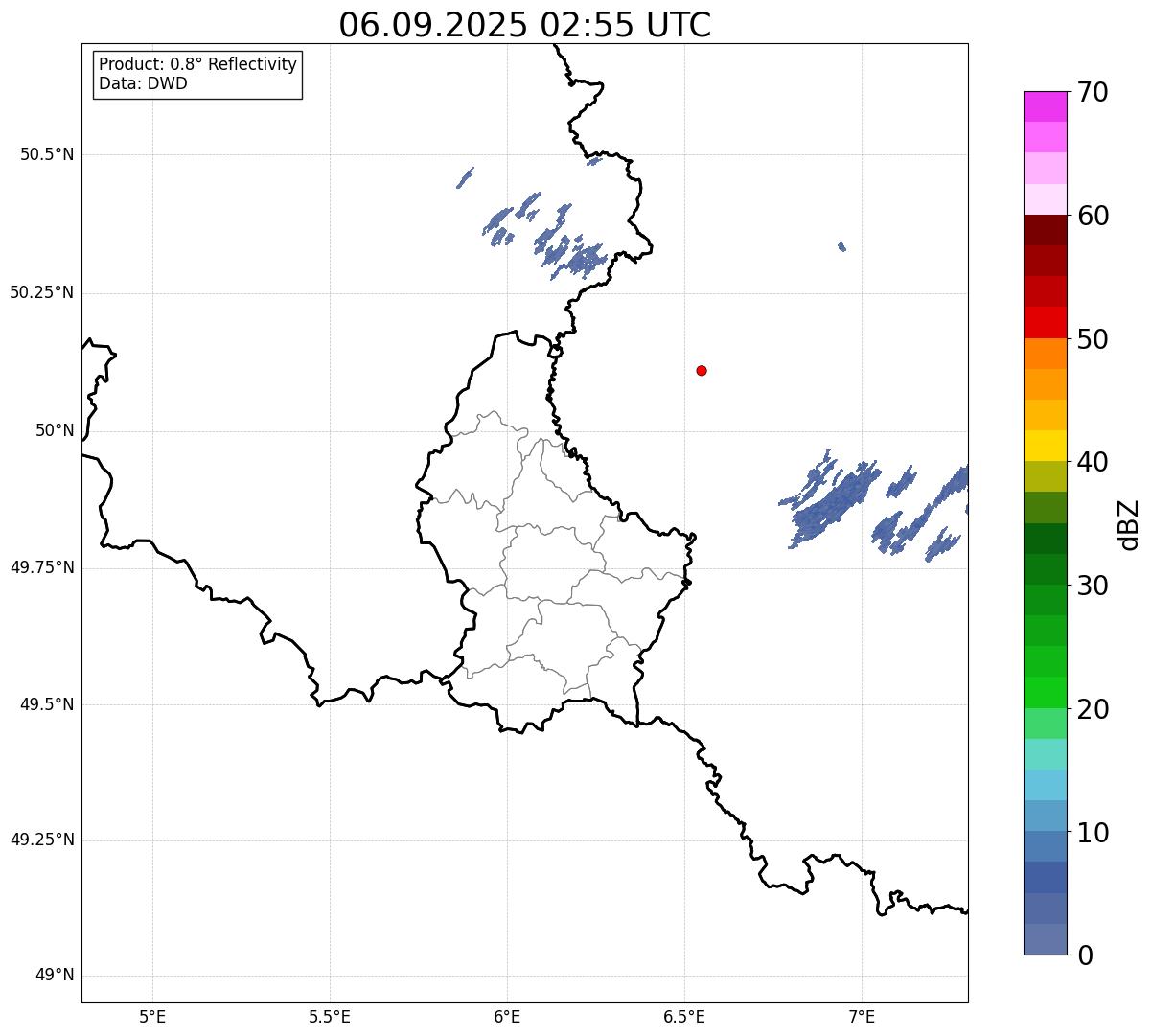
Task: Click the title '06.09.2025 02:55 UTC'
Action: tap(525, 25)
